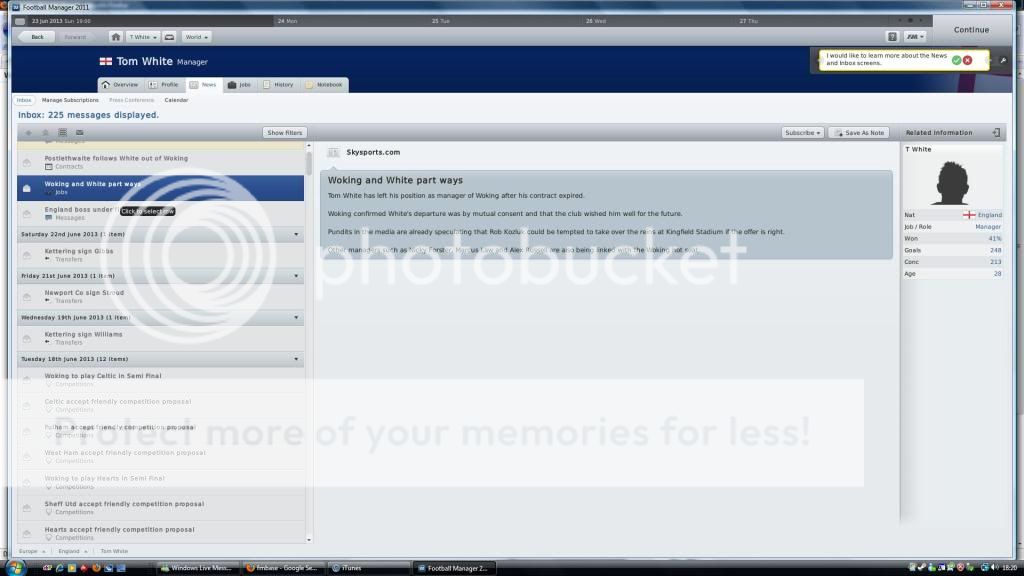The width and height of the screenshot is (1024, 576).
Task: Click the England nationality link in Related Information
Action: [x=989, y=215]
